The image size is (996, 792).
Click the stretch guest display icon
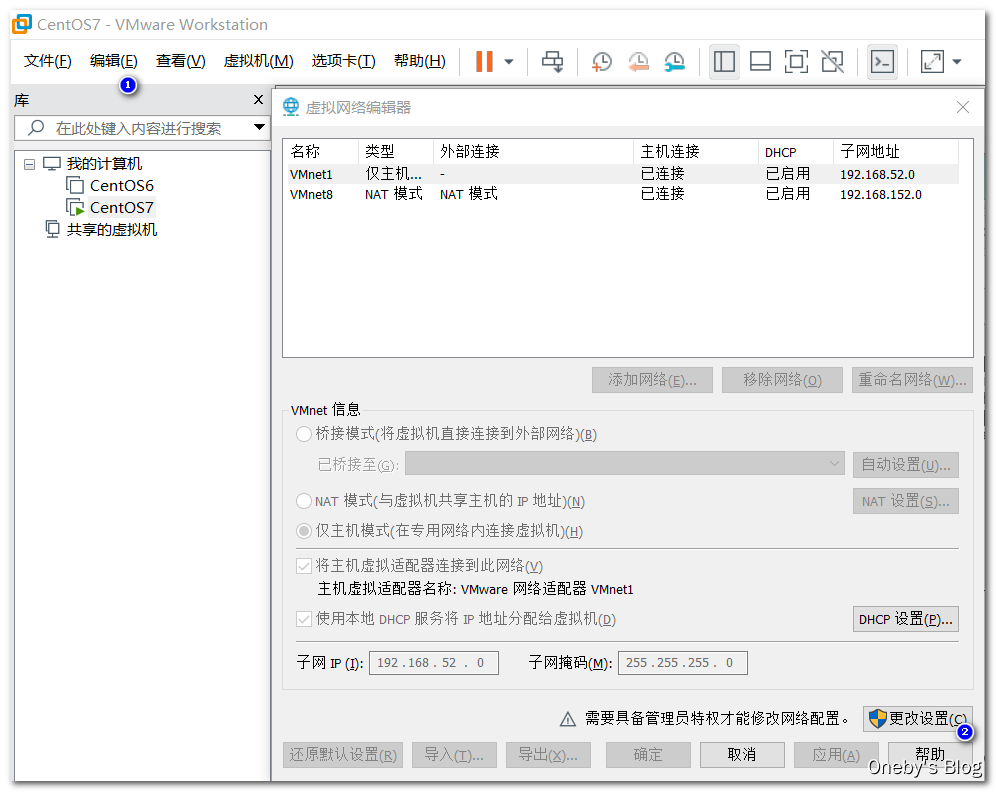point(932,62)
